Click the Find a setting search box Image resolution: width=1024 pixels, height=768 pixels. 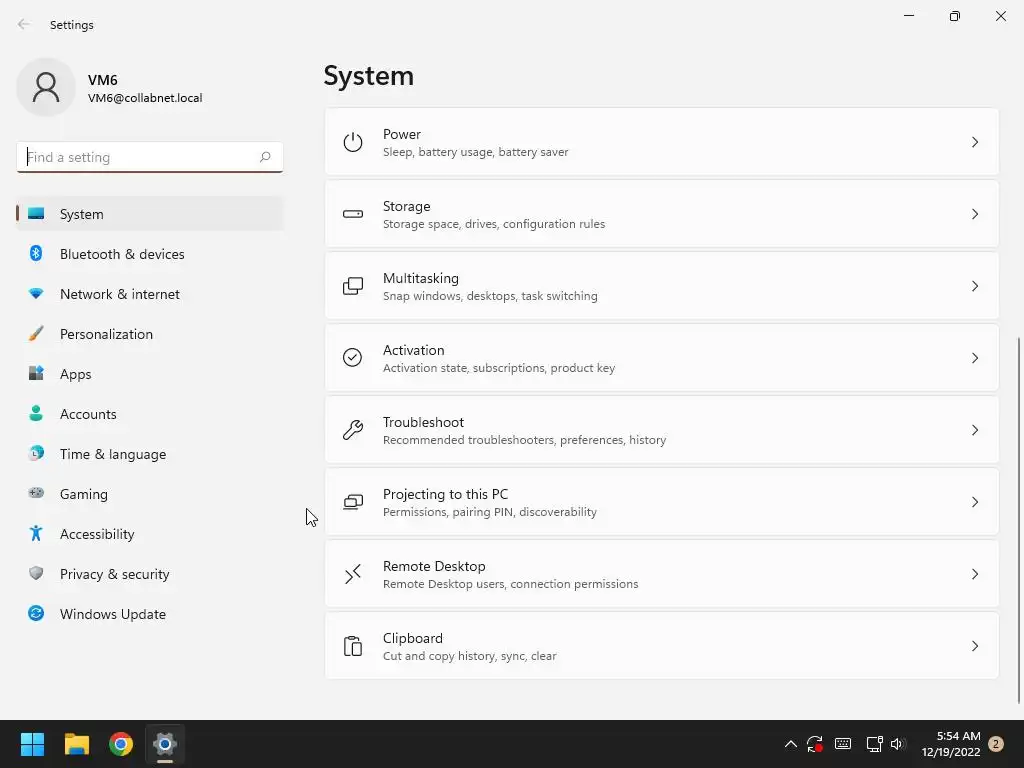[x=150, y=157]
